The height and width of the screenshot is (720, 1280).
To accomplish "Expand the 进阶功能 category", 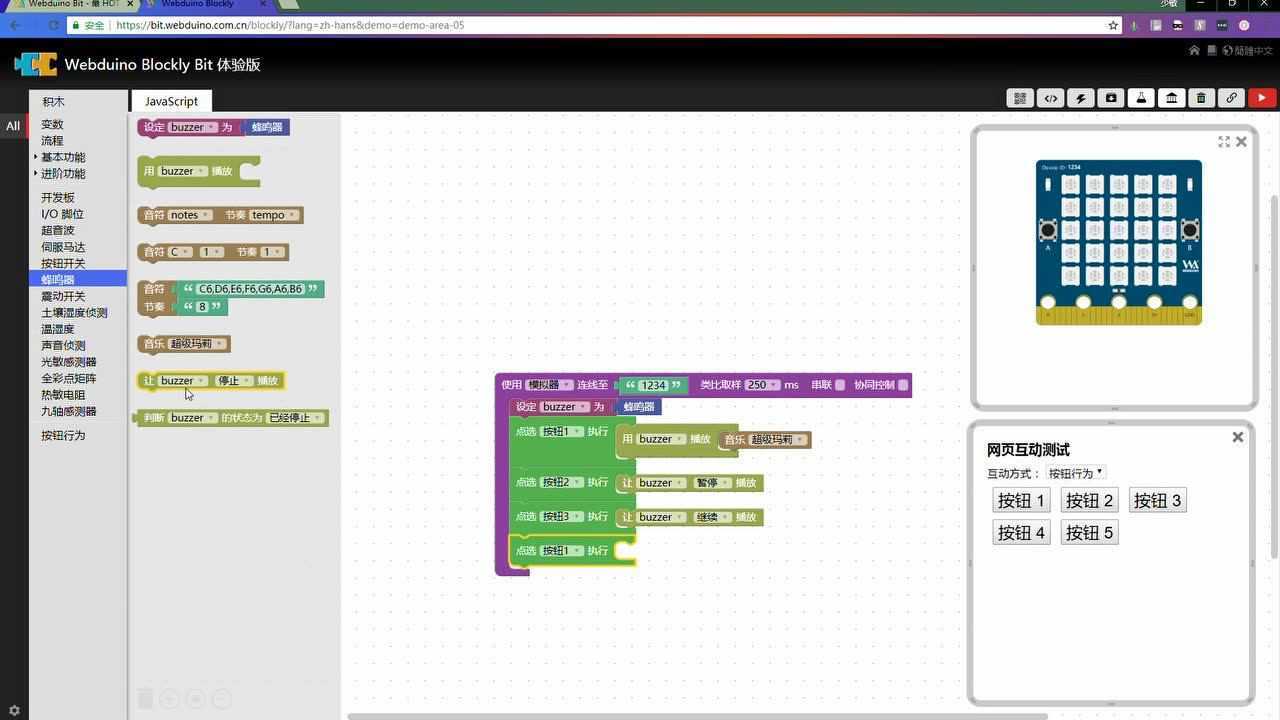I will tap(62, 174).
